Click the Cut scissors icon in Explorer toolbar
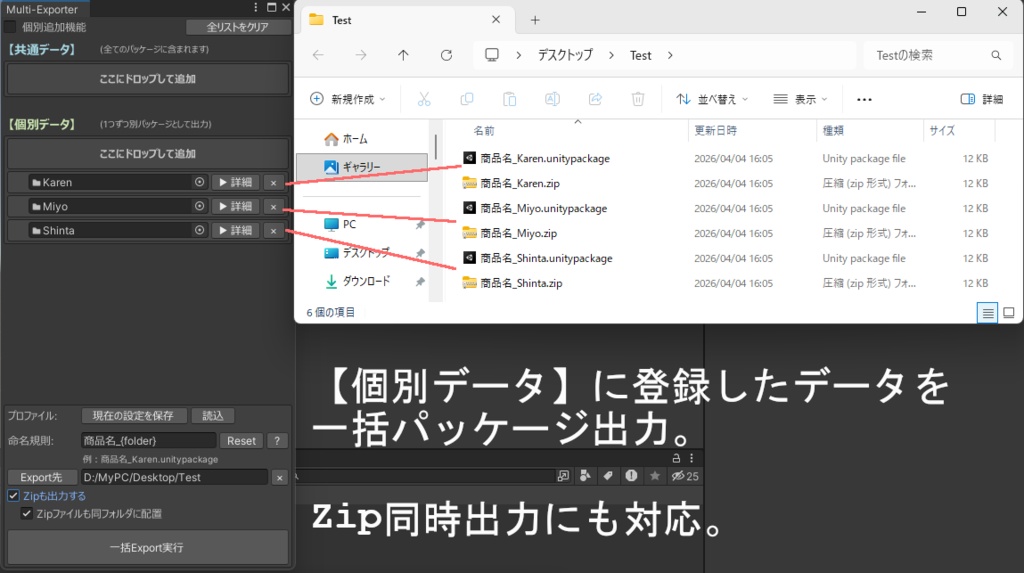 424,99
